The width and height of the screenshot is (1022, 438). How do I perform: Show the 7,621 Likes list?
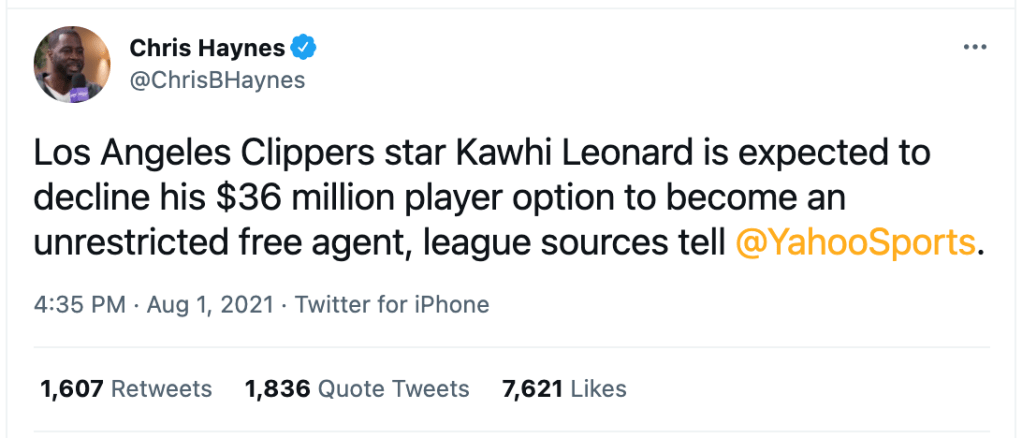click(x=564, y=388)
